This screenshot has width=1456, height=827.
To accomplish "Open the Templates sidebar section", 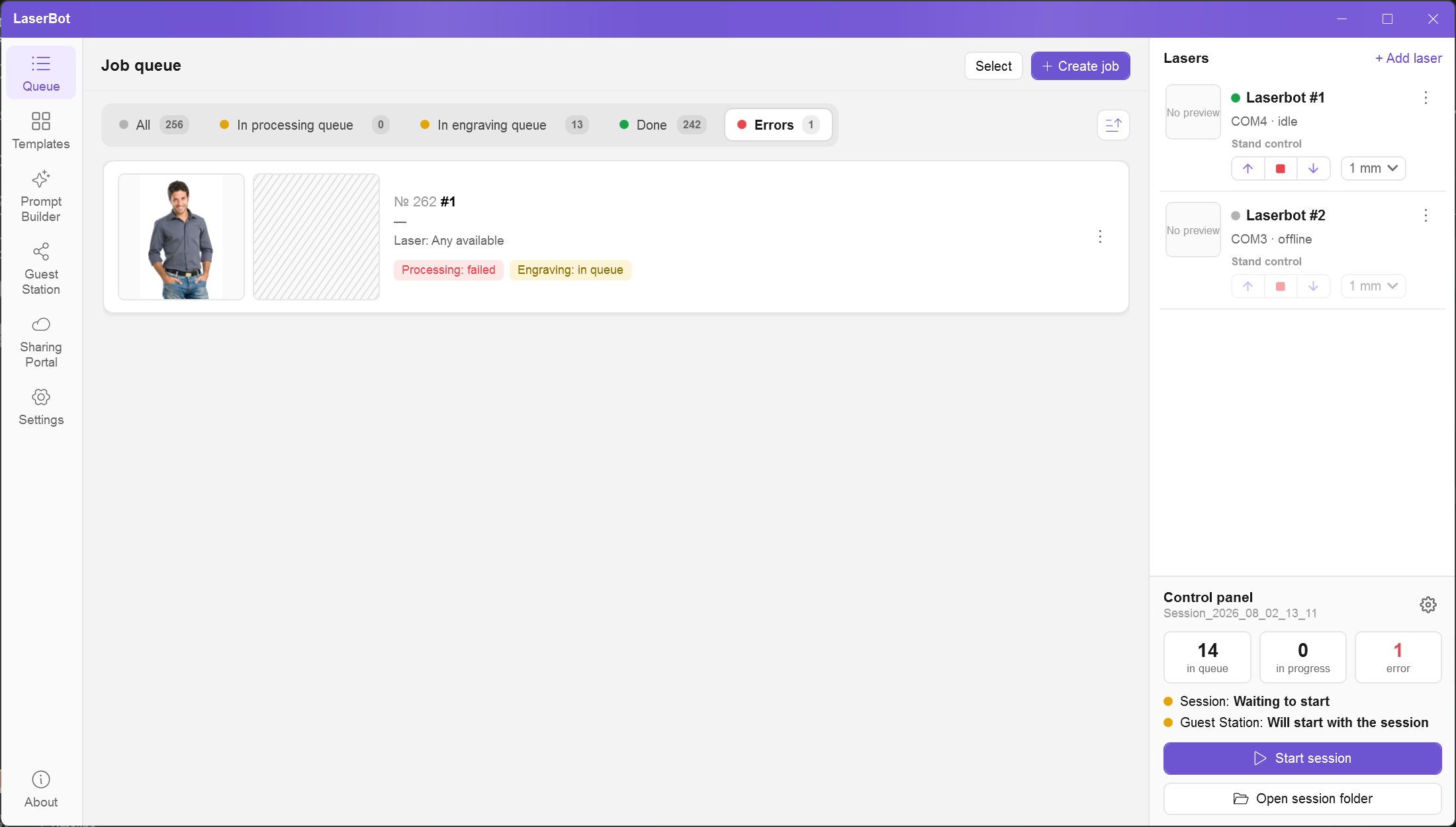I will tap(41, 130).
